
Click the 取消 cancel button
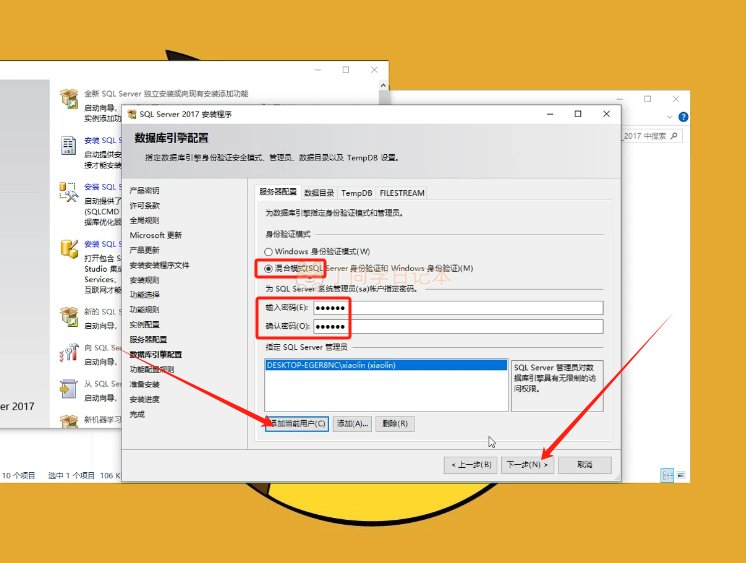(585, 464)
